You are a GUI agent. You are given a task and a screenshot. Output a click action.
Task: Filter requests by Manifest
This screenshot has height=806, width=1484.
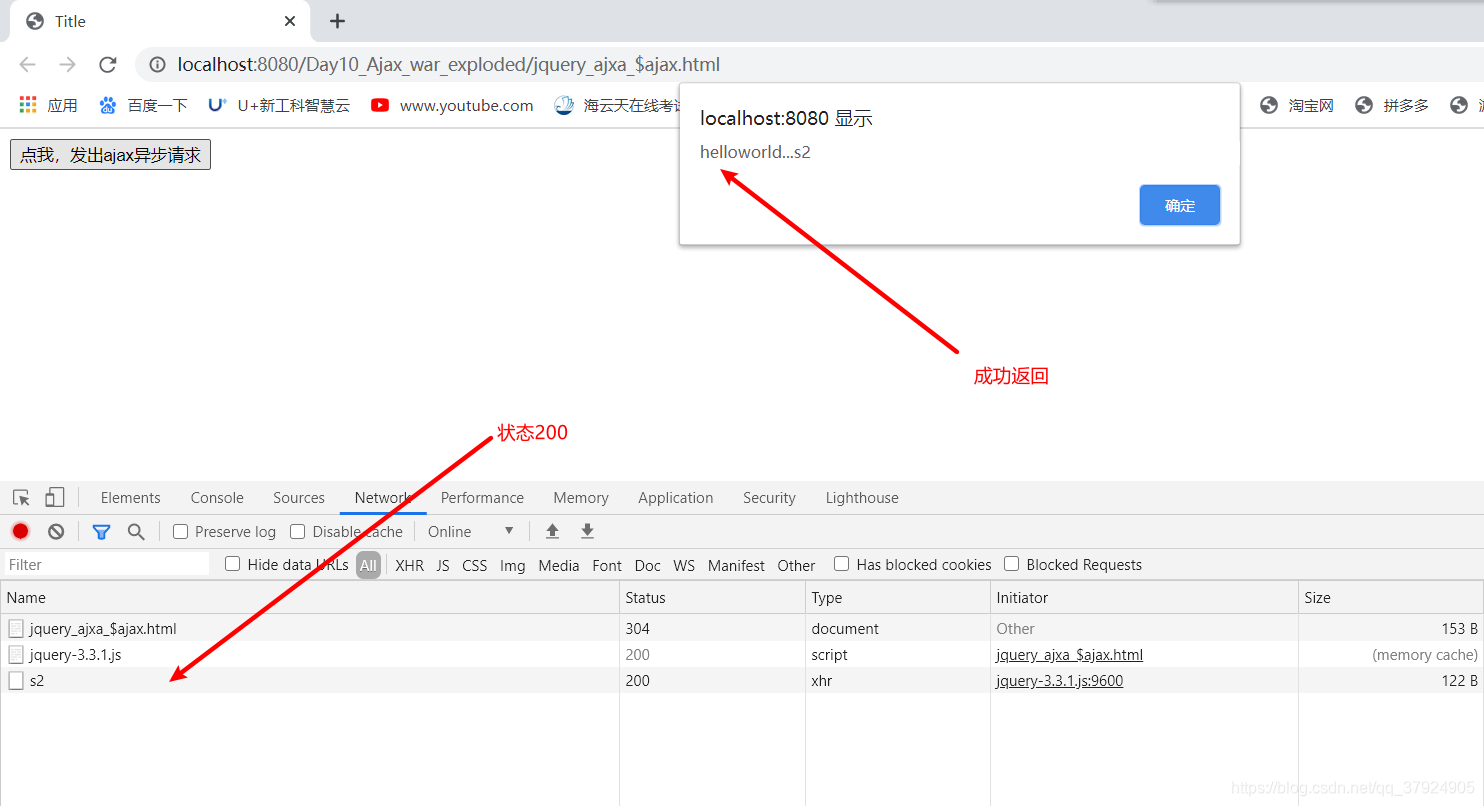tap(737, 565)
